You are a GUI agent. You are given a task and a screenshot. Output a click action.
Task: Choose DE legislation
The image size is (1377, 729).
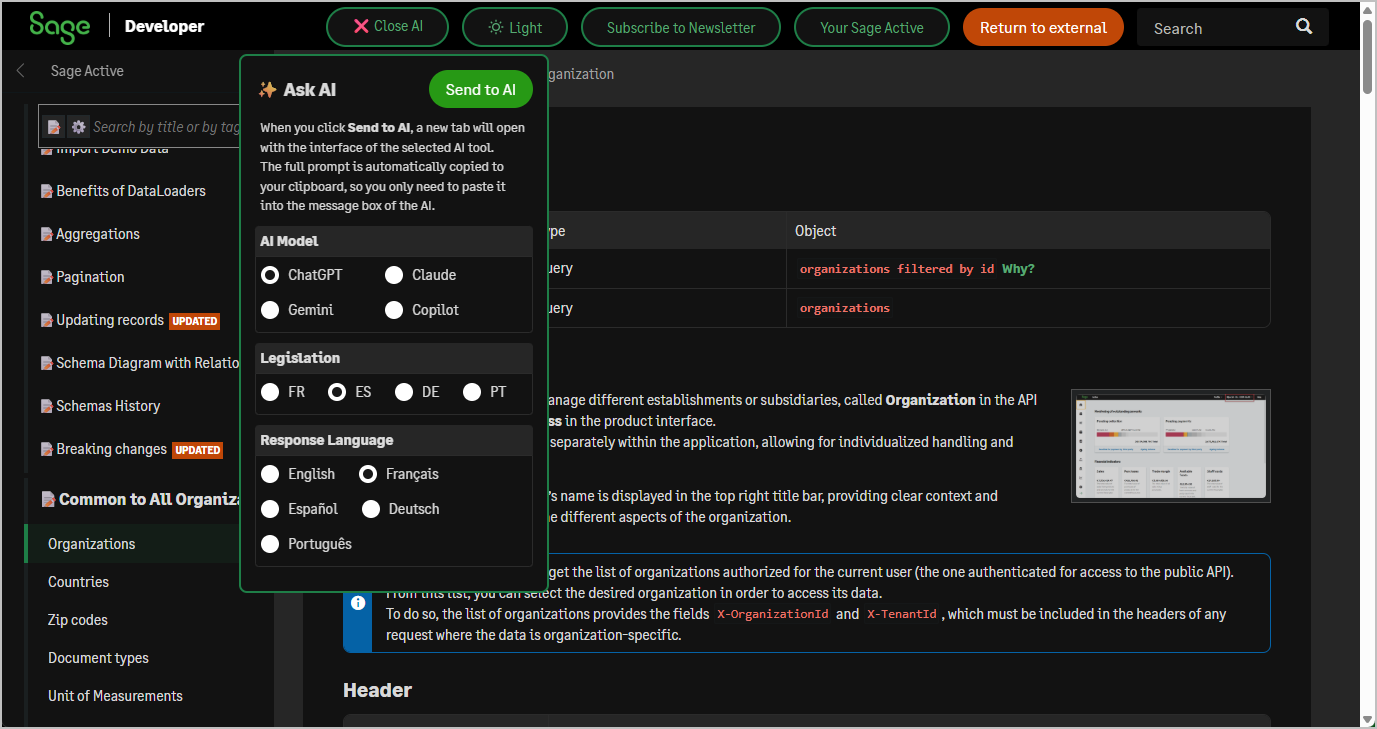404,392
